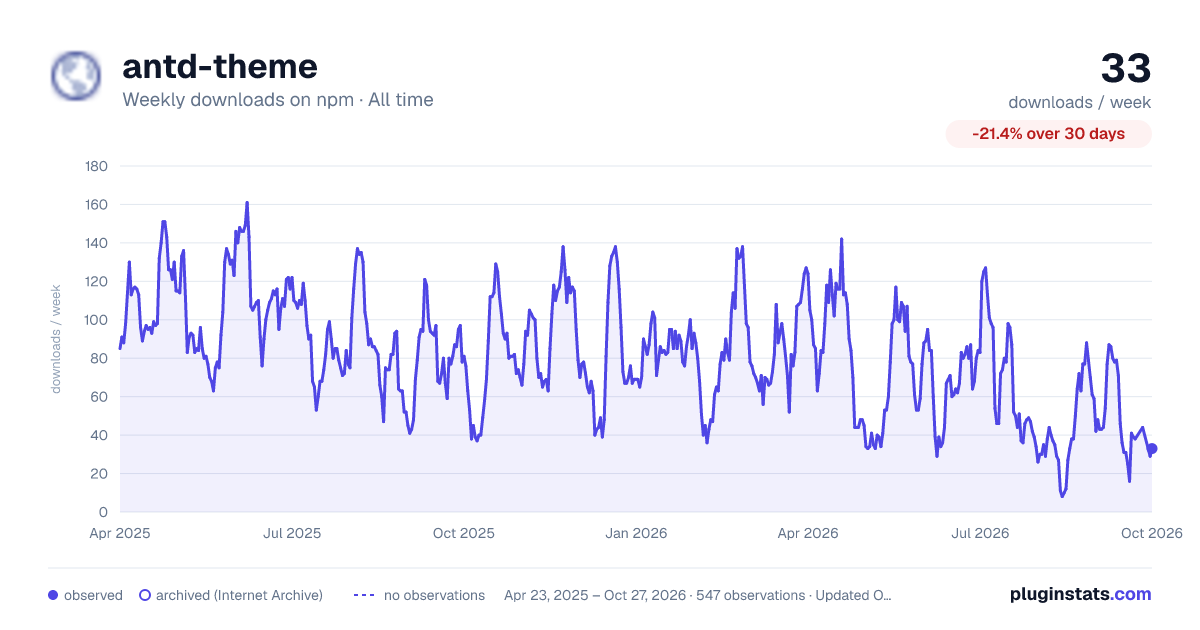Image resolution: width=1200 pixels, height=630 pixels.
Task: Open the pluginstats.com link
Action: point(1081,594)
